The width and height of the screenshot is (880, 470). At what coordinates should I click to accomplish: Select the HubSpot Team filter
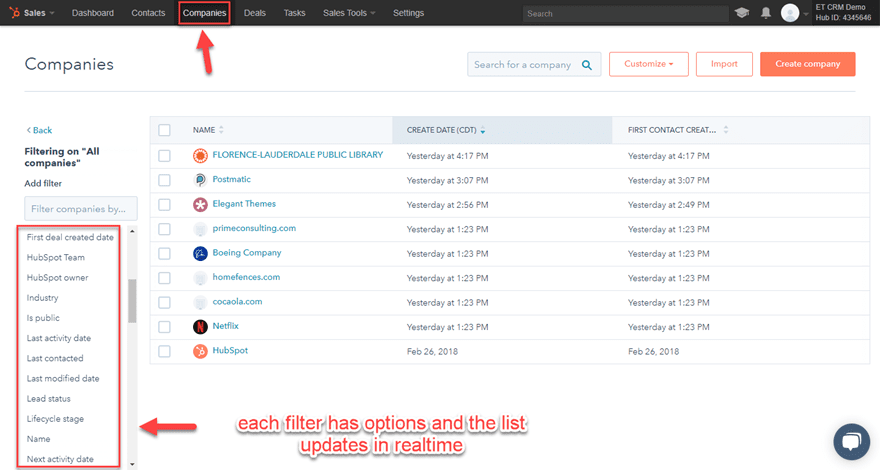point(56,257)
